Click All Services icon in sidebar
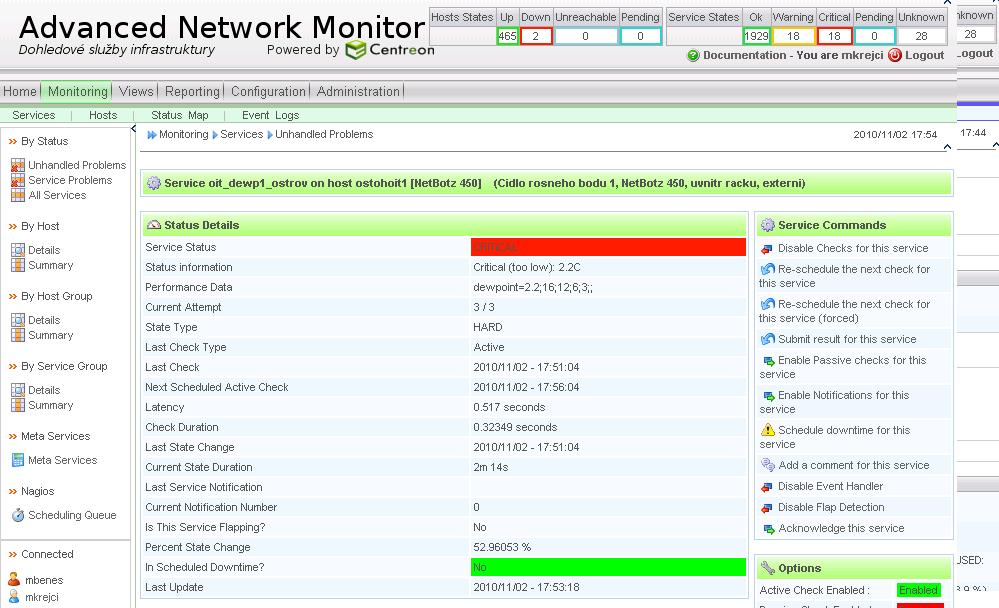 pyautogui.click(x=17, y=196)
